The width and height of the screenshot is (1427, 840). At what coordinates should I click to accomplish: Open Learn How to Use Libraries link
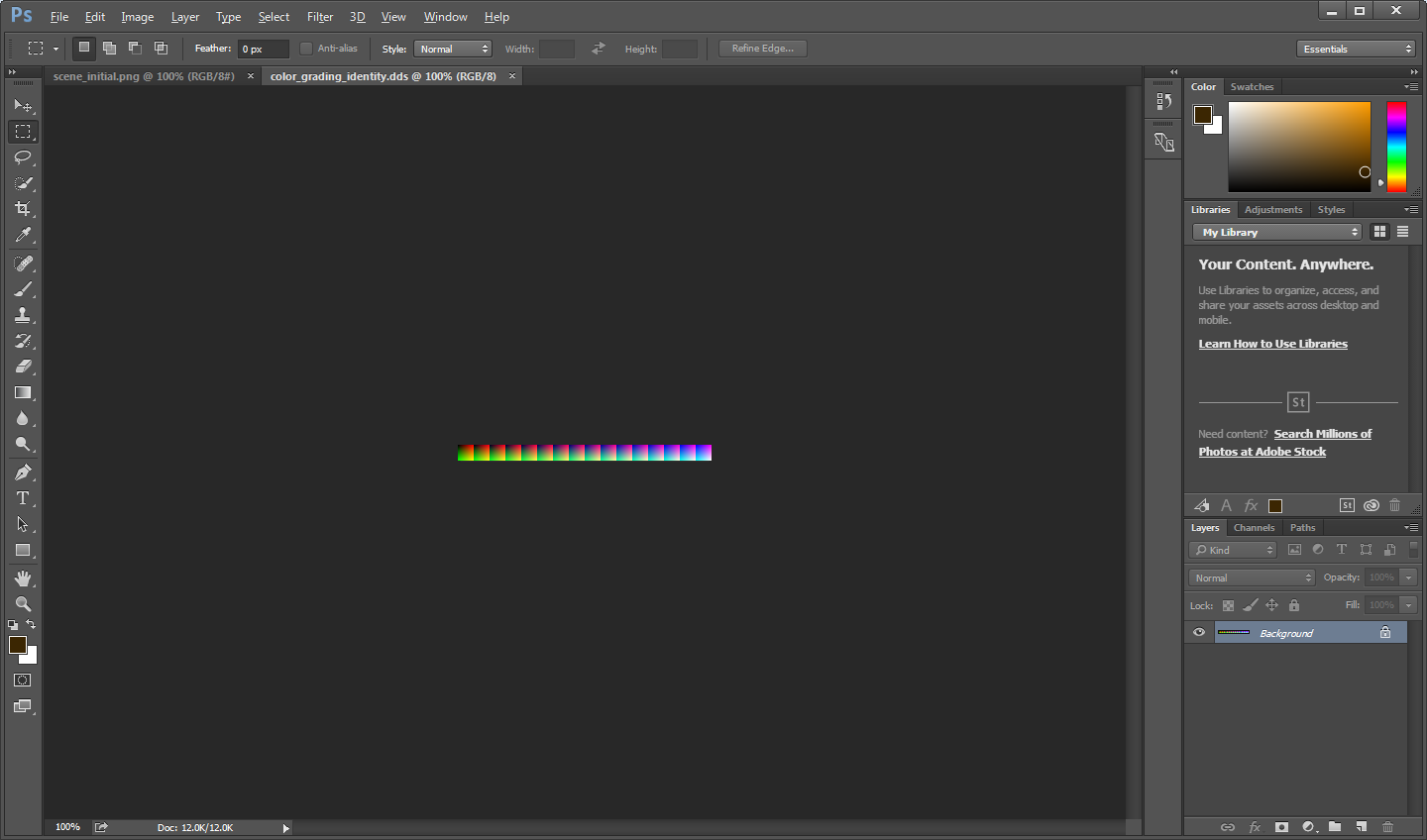1272,343
